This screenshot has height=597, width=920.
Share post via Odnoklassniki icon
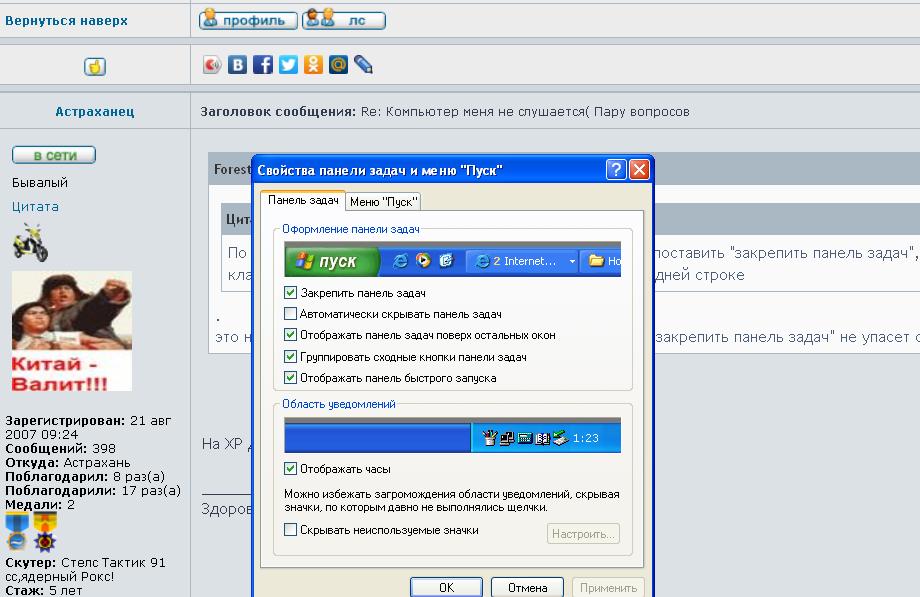pyautogui.click(x=313, y=65)
